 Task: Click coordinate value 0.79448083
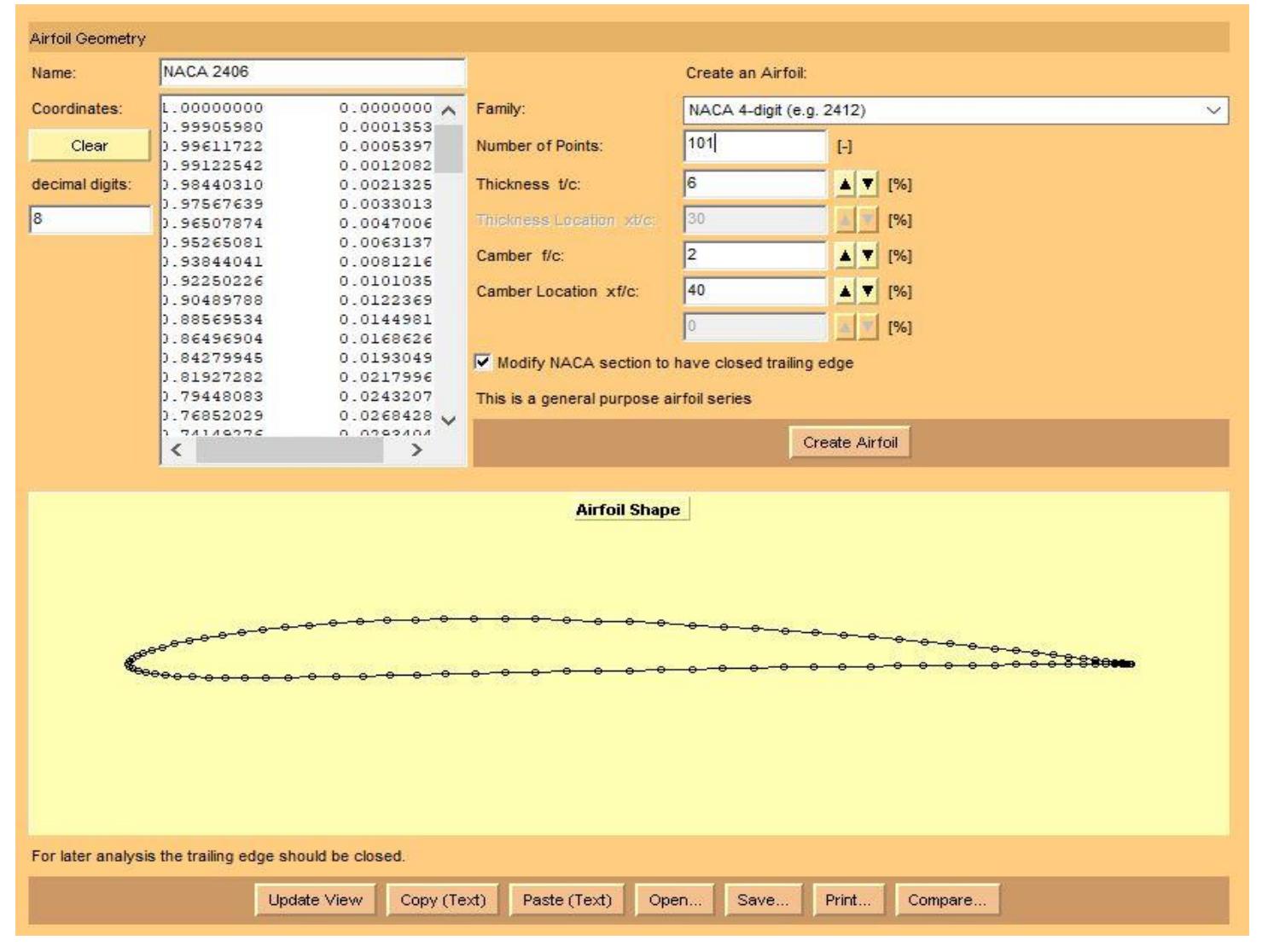click(x=213, y=397)
